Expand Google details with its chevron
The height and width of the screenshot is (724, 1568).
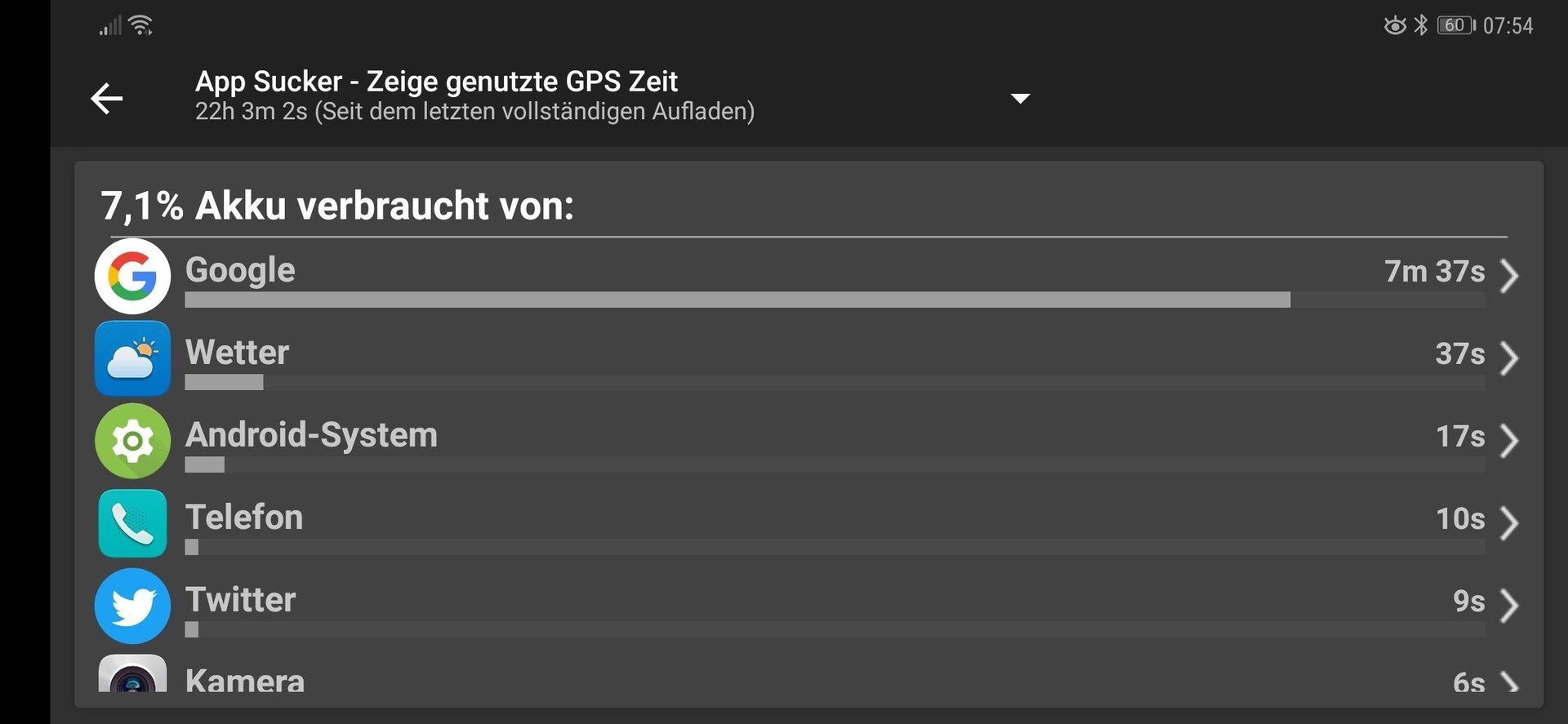coord(1509,275)
